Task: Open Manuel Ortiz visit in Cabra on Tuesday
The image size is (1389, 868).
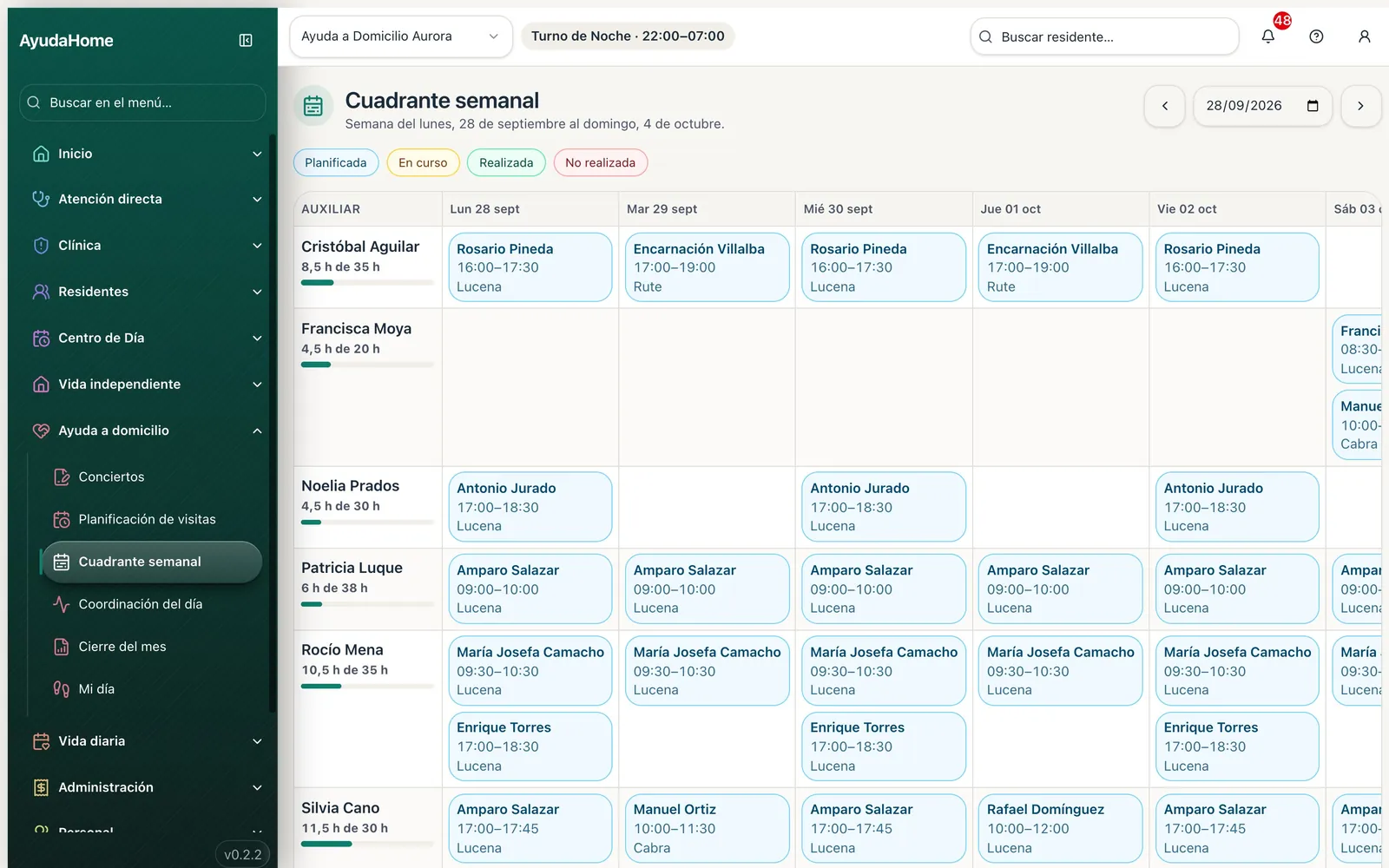Action: click(x=707, y=828)
